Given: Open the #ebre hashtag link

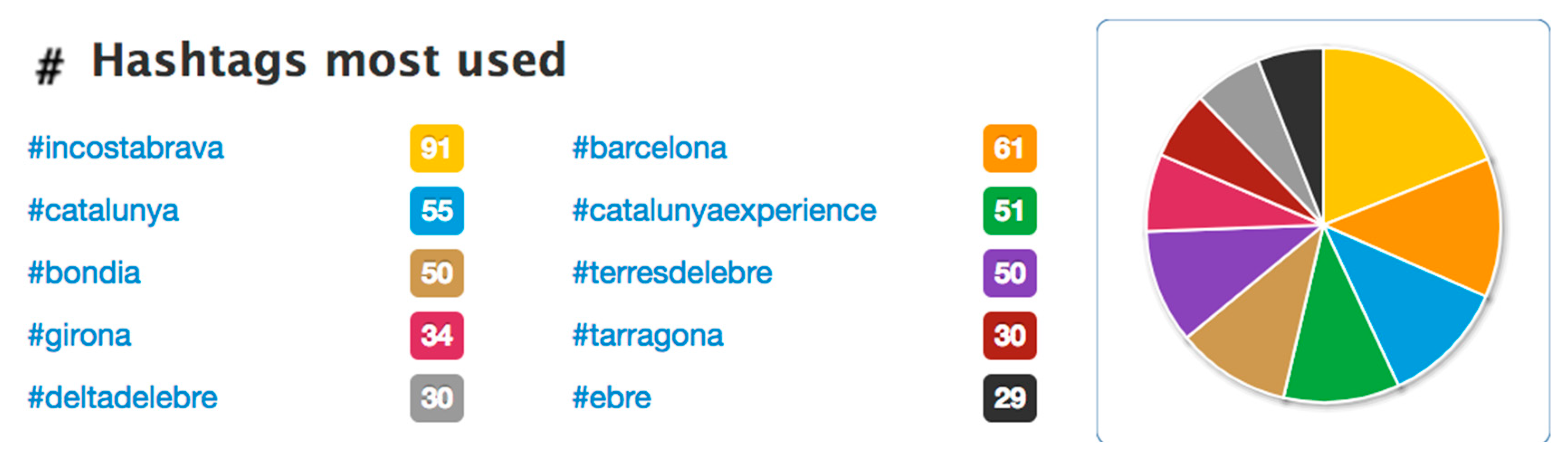Looking at the screenshot, I should point(612,398).
